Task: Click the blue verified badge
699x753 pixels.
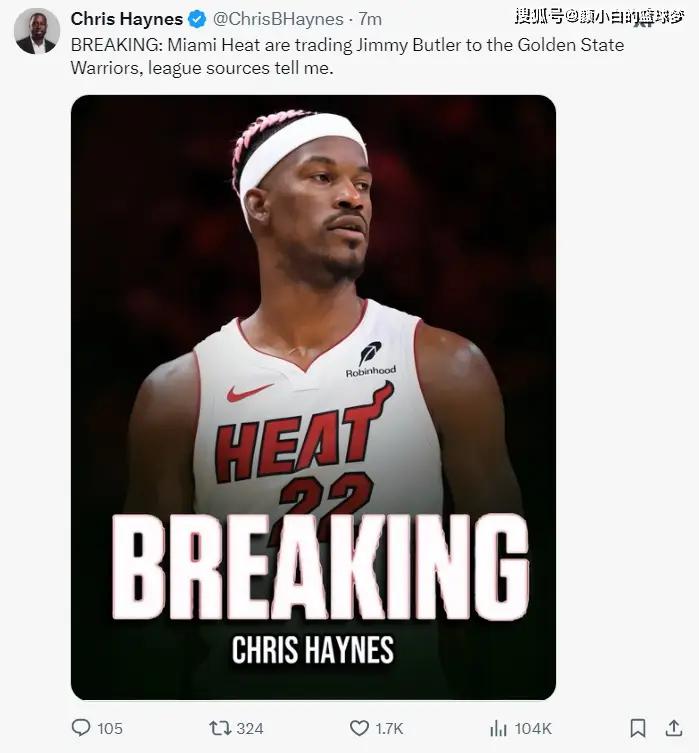Action: (x=197, y=19)
